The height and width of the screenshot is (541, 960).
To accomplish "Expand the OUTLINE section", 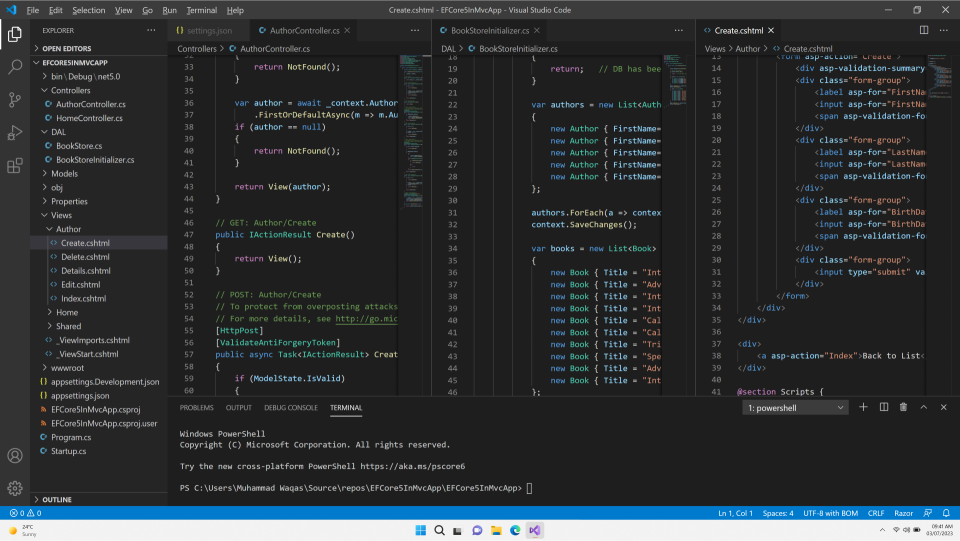I will pos(56,499).
